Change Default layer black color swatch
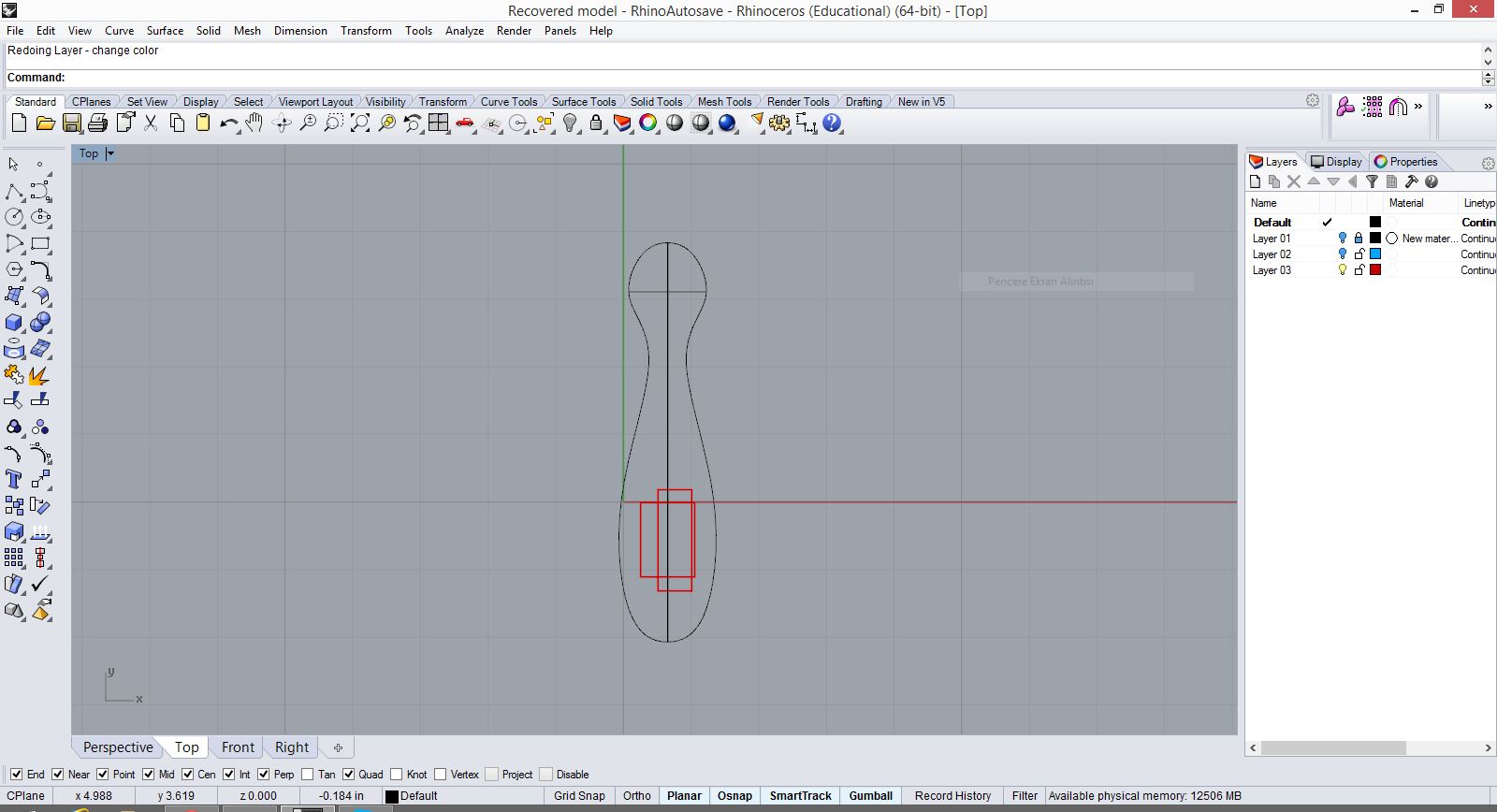The height and width of the screenshot is (812, 1497). 1375,223
